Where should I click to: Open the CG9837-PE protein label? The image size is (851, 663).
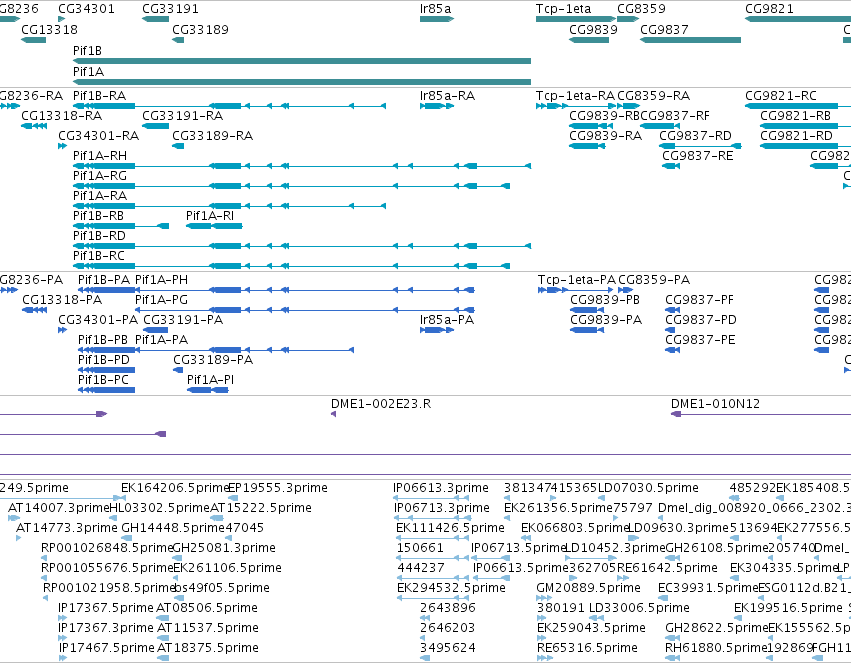(x=700, y=340)
